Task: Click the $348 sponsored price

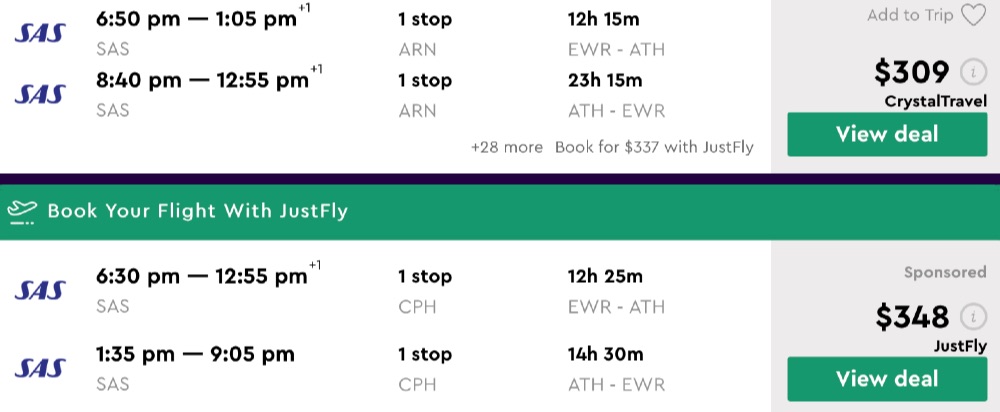Action: click(x=911, y=317)
